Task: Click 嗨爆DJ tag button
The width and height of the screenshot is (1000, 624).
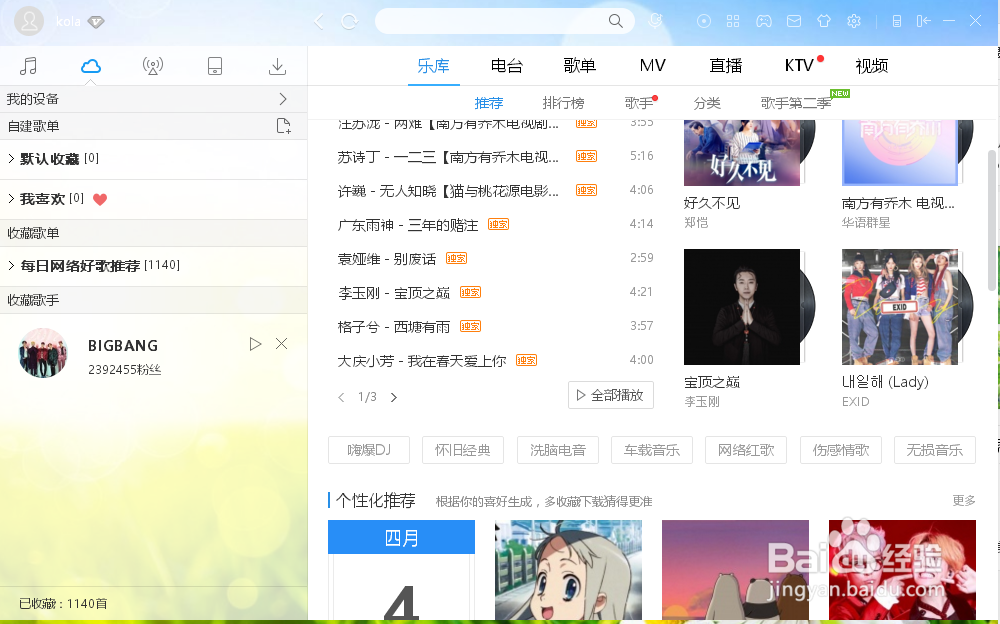Action: pyautogui.click(x=369, y=450)
